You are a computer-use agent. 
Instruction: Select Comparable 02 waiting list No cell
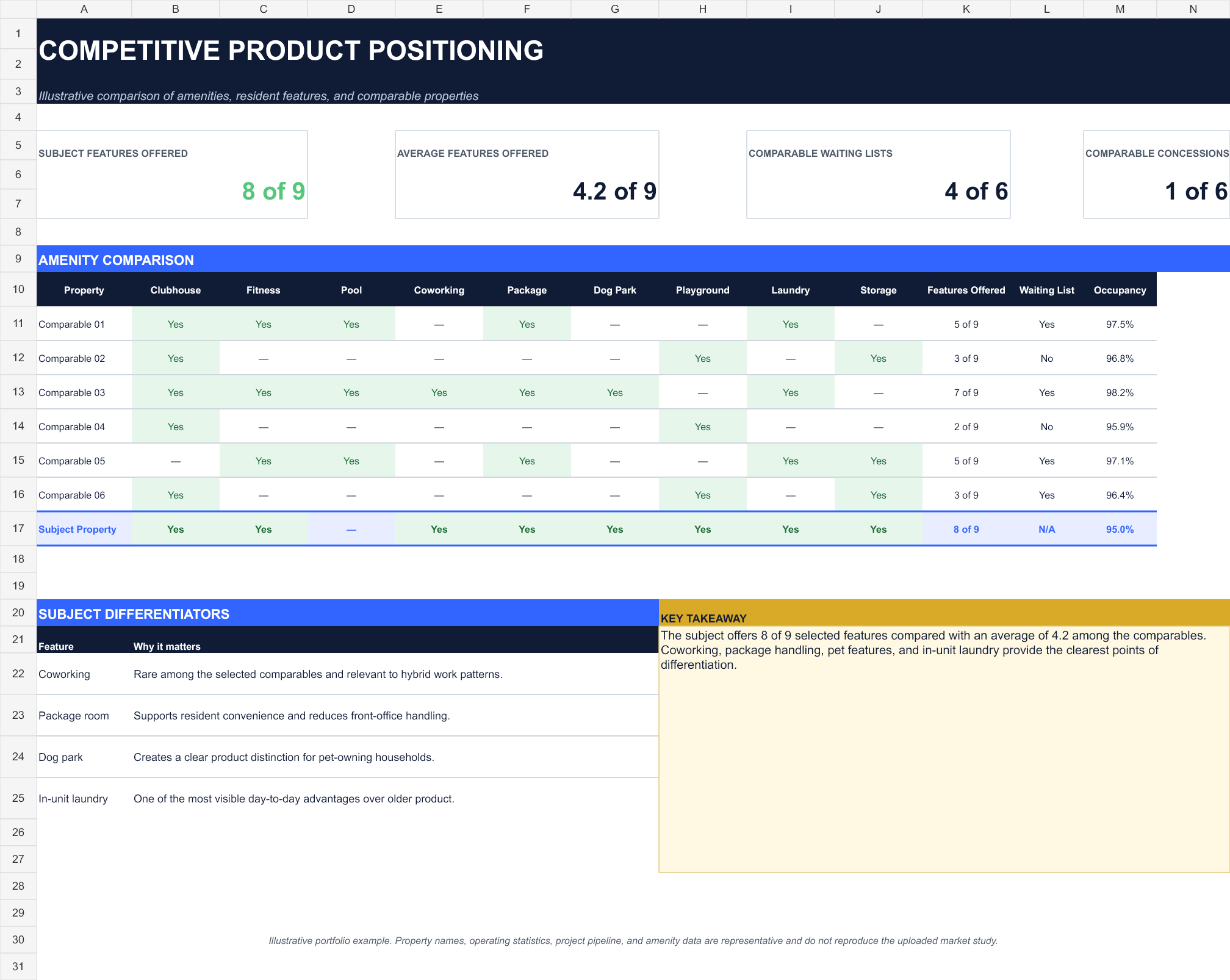(x=1047, y=358)
